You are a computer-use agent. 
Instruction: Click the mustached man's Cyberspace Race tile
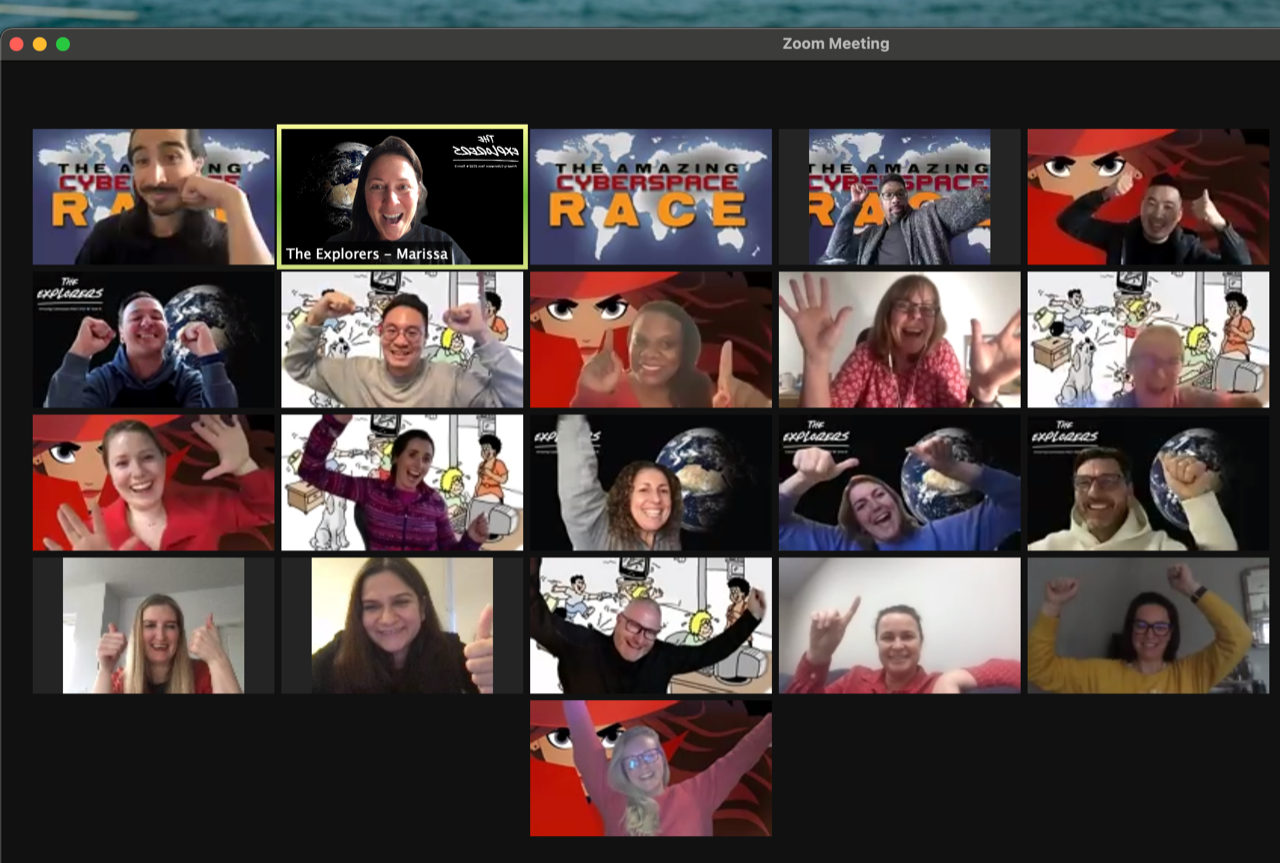(x=153, y=197)
